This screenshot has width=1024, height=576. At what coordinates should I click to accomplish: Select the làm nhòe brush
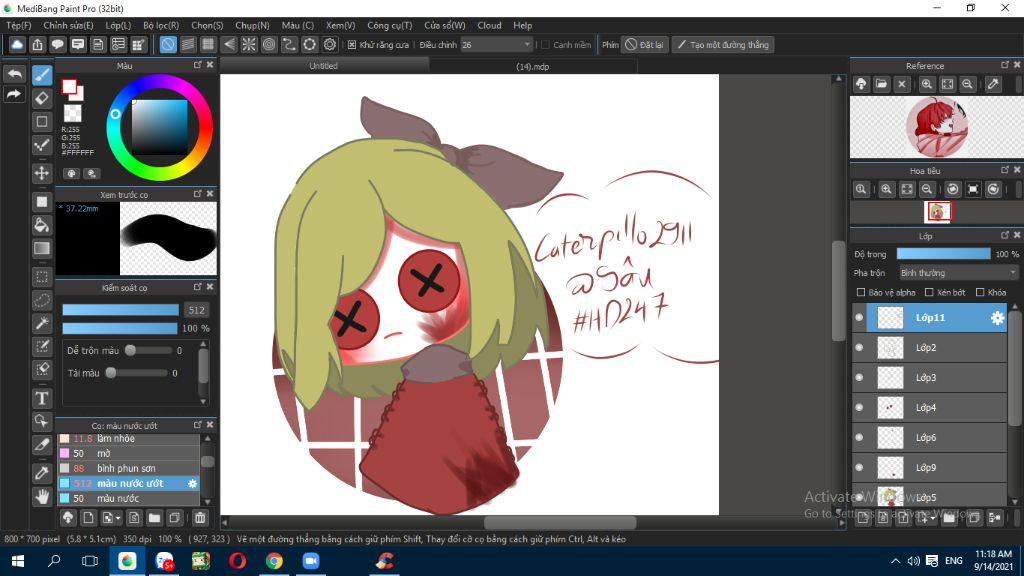click(x=129, y=439)
